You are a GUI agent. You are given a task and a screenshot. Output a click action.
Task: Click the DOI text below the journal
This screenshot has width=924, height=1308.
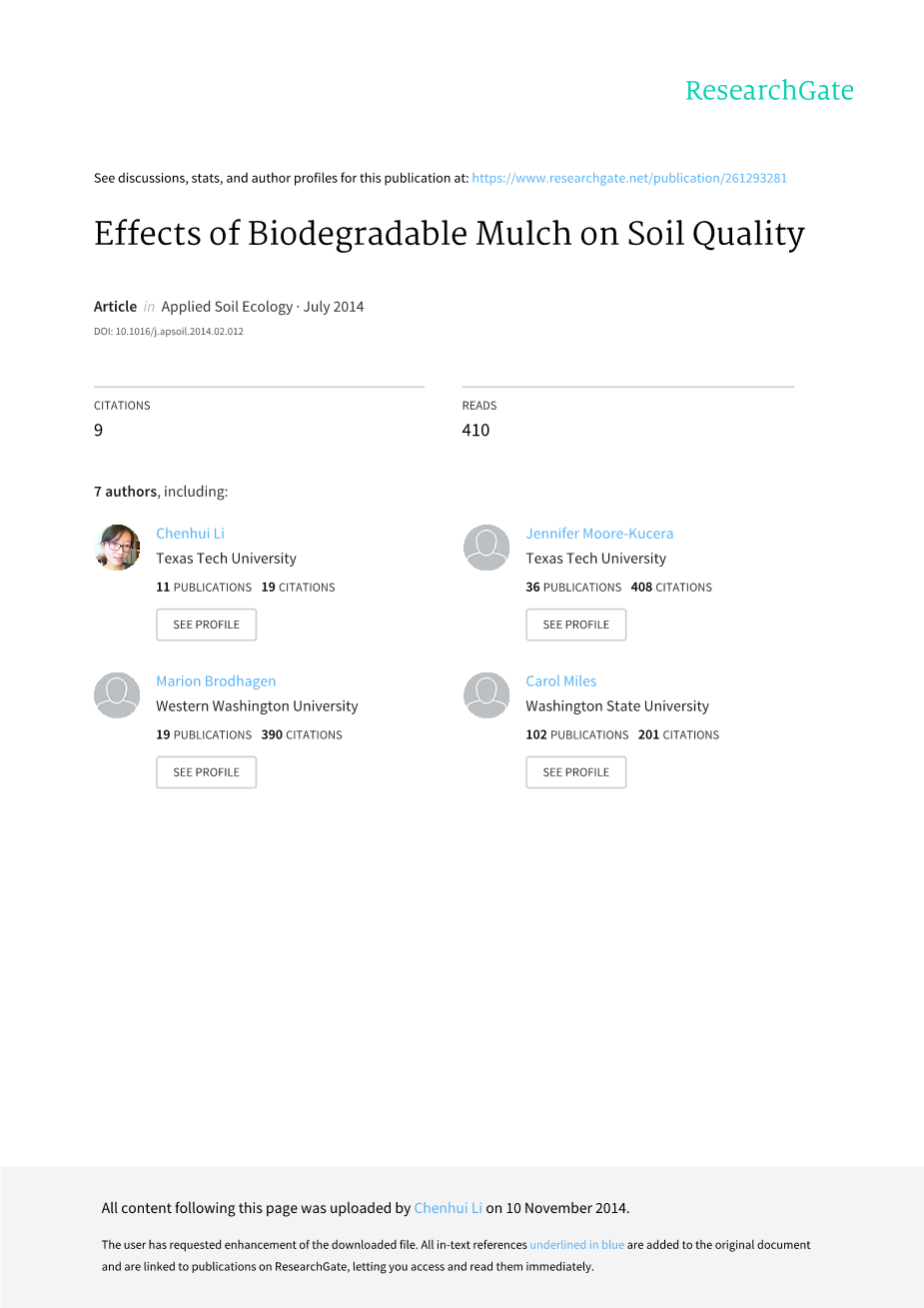coord(169,332)
